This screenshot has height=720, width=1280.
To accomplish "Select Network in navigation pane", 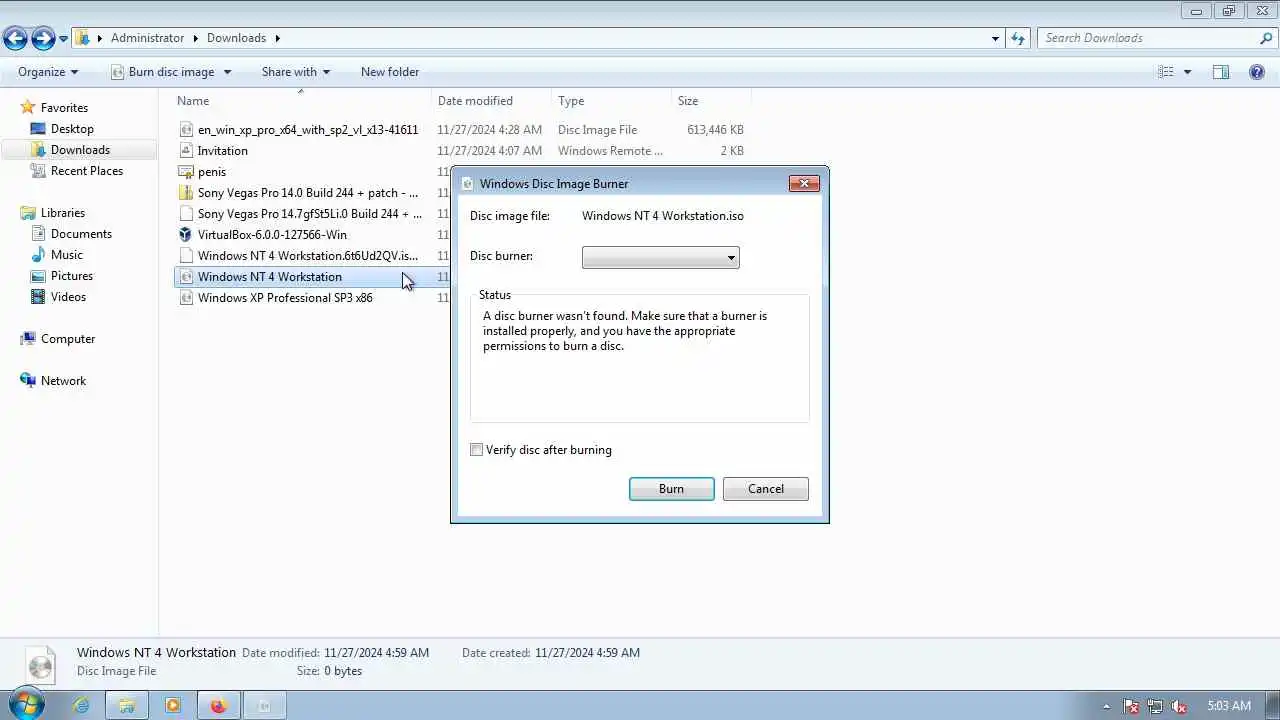I will coord(63,381).
